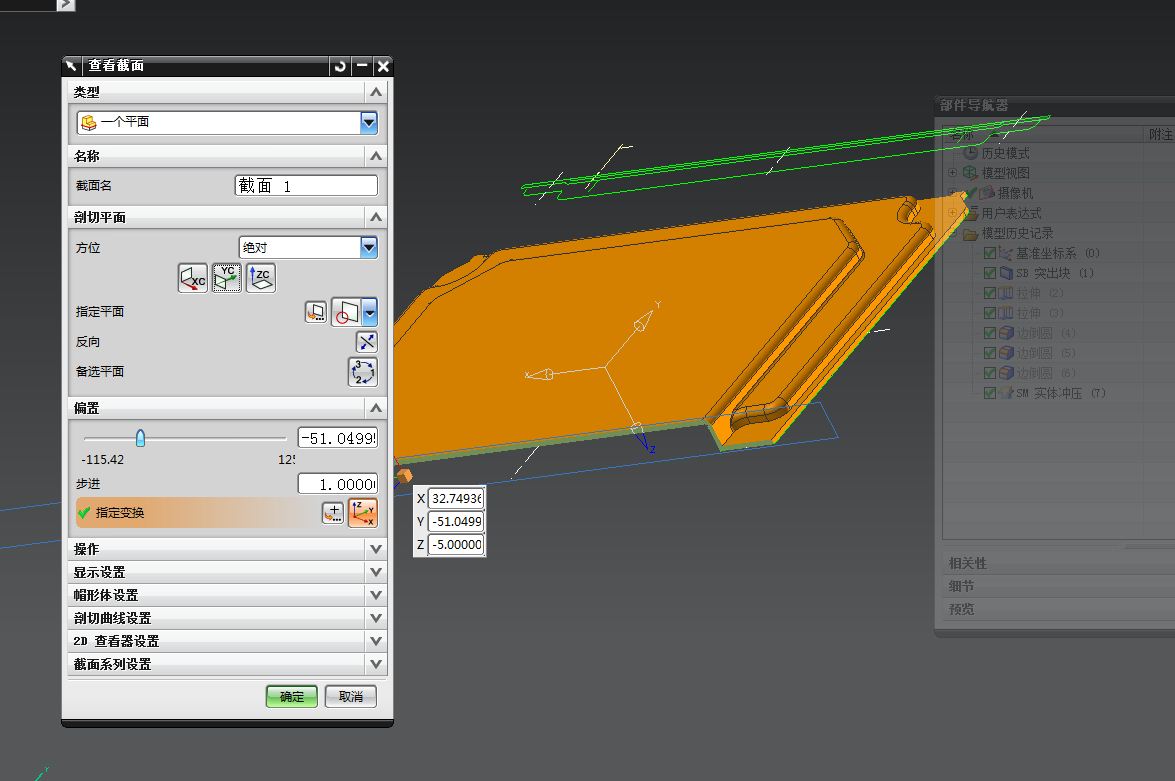Image resolution: width=1175 pixels, height=781 pixels.
Task: Open the 方位 绝对 dropdown
Action: pos(369,247)
